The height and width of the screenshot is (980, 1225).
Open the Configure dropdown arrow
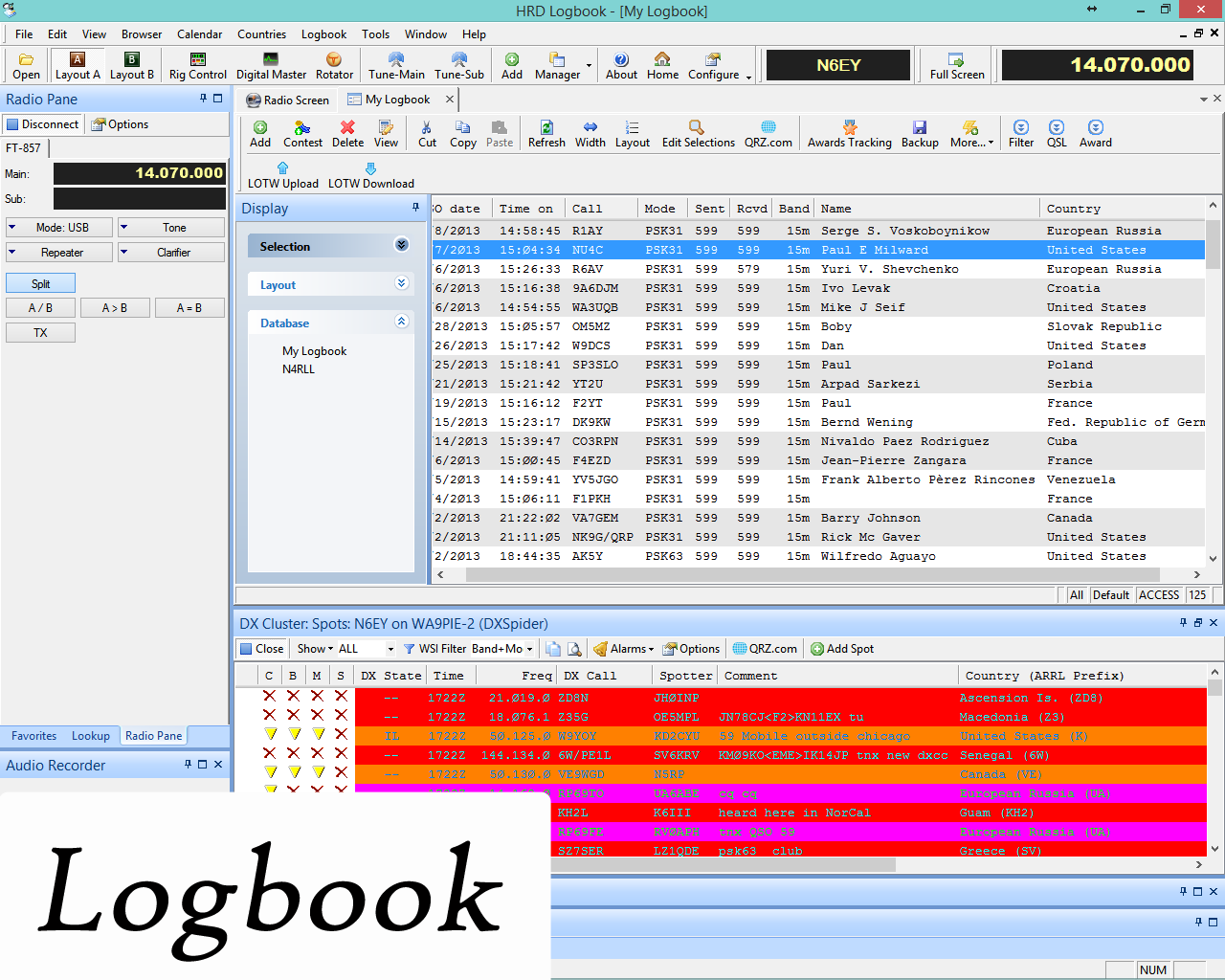[x=748, y=76]
